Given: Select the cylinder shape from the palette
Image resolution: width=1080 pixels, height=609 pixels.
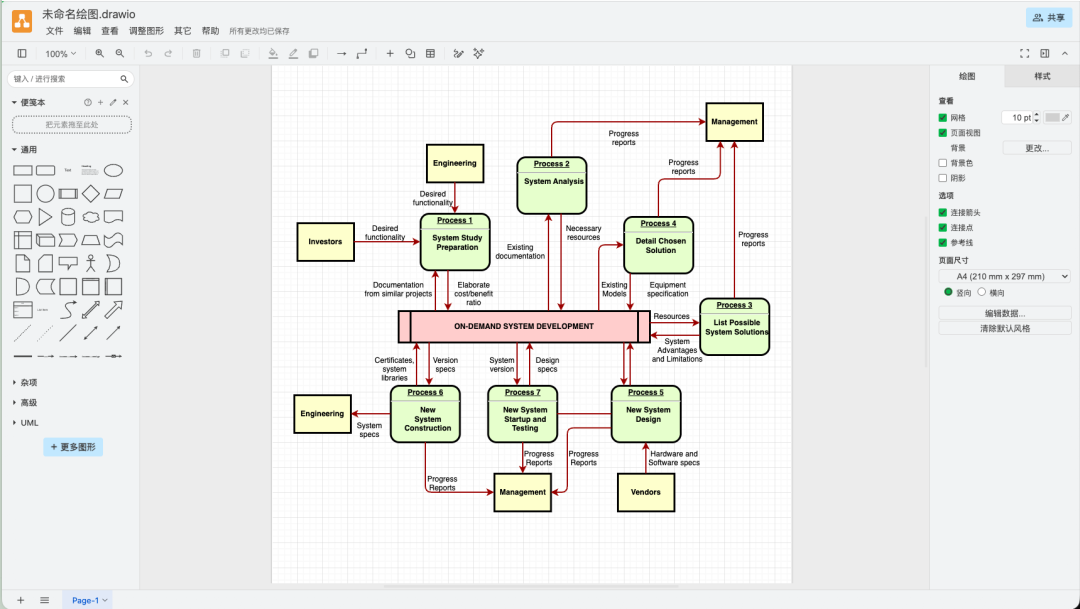Looking at the screenshot, I should pyautogui.click(x=68, y=217).
